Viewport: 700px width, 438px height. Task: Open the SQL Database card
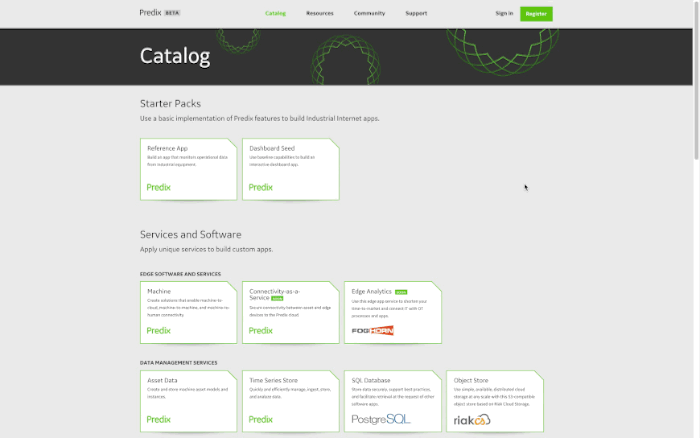point(393,401)
